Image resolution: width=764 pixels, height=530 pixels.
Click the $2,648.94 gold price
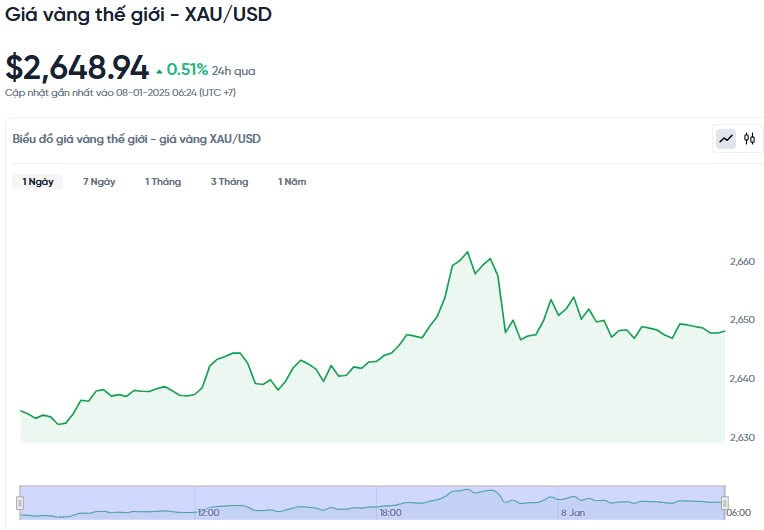77,67
